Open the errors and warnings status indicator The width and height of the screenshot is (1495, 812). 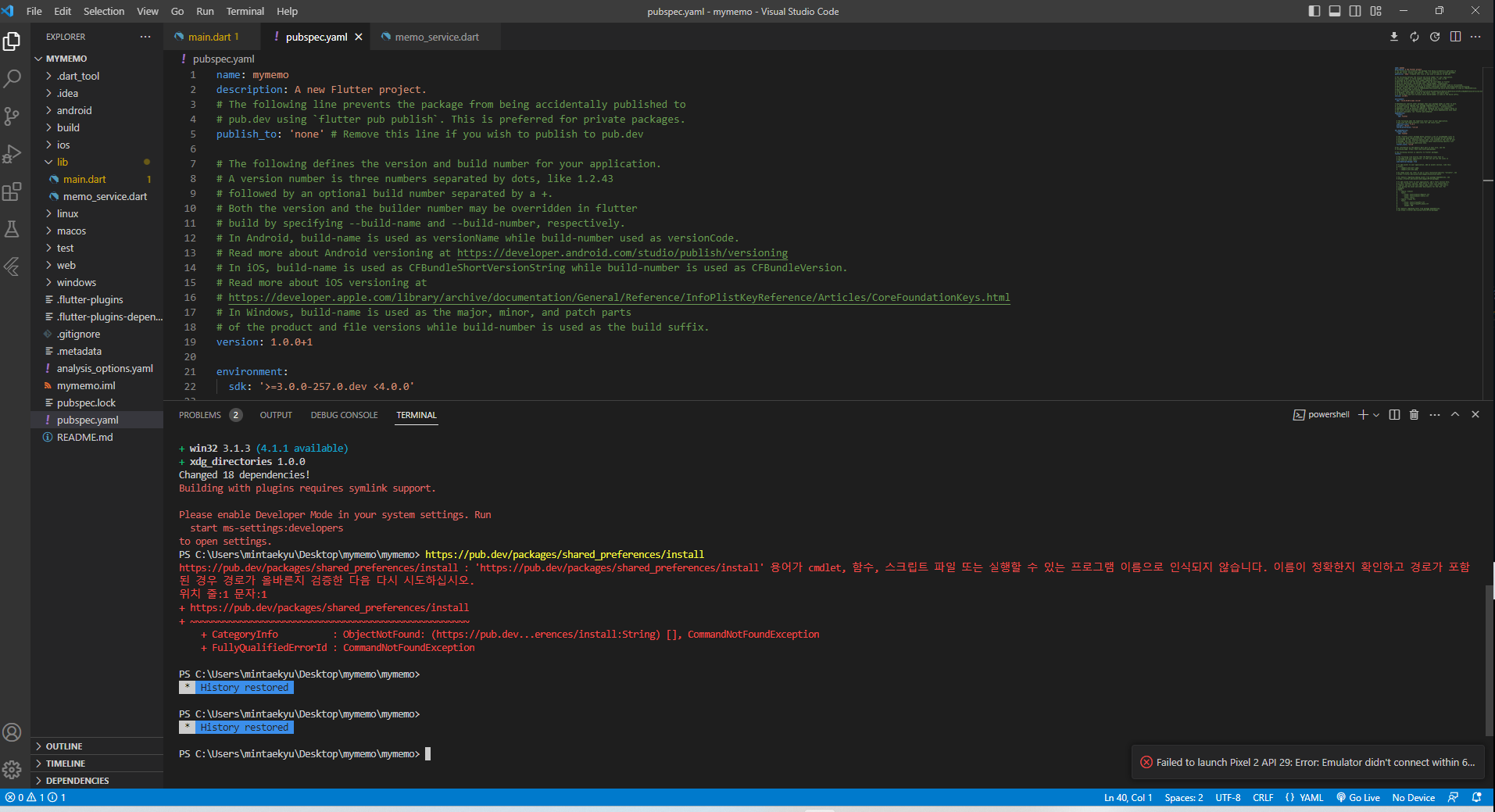[x=35, y=798]
